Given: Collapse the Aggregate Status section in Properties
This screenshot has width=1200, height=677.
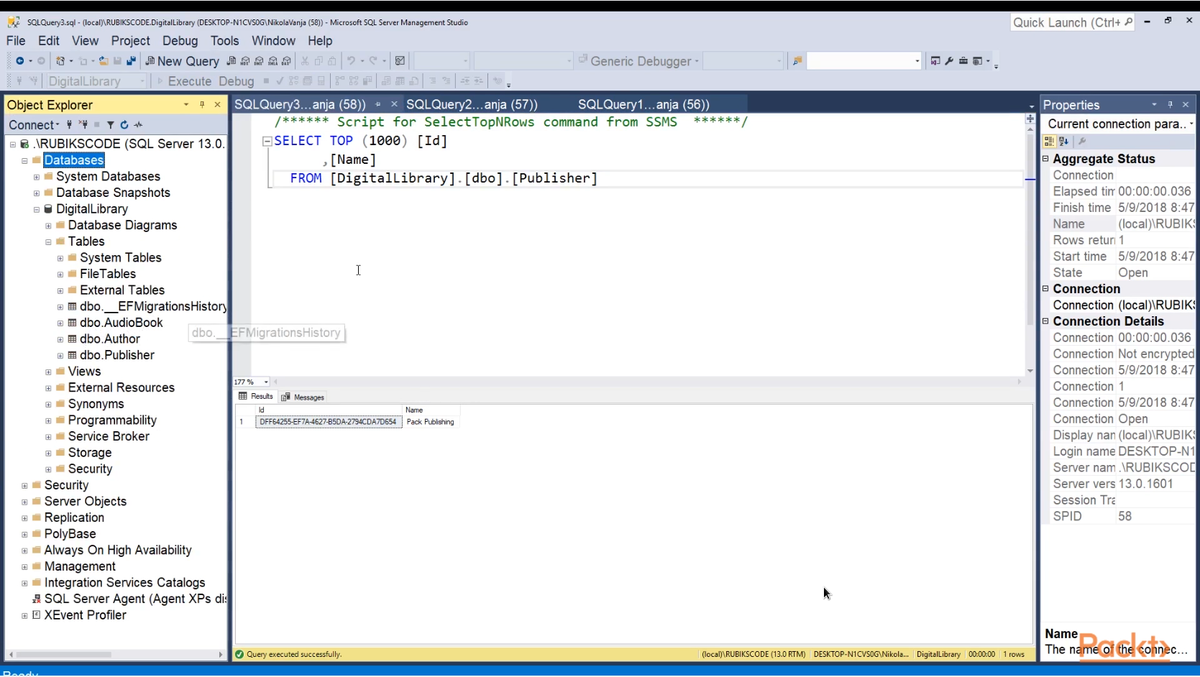Looking at the screenshot, I should tap(1046, 159).
